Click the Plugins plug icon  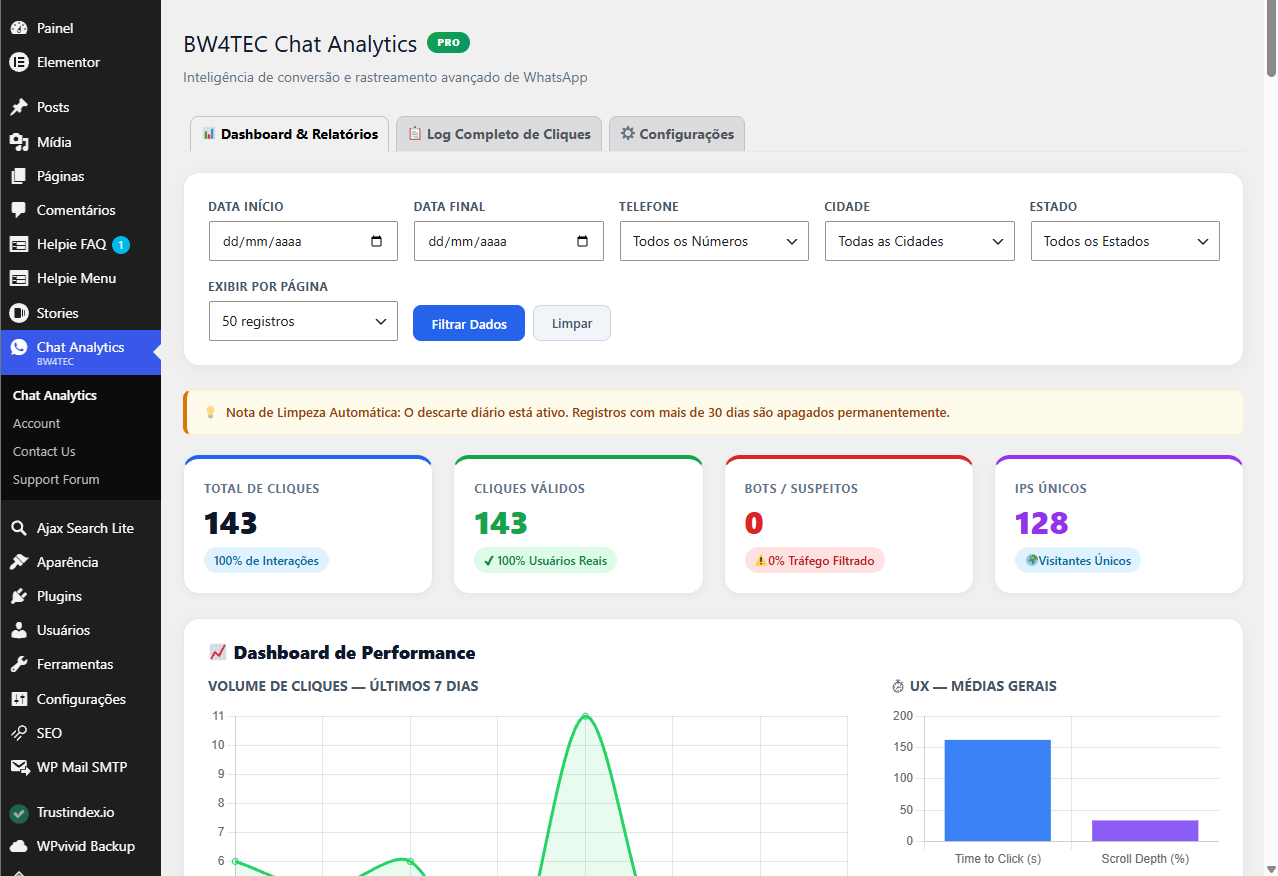19,596
